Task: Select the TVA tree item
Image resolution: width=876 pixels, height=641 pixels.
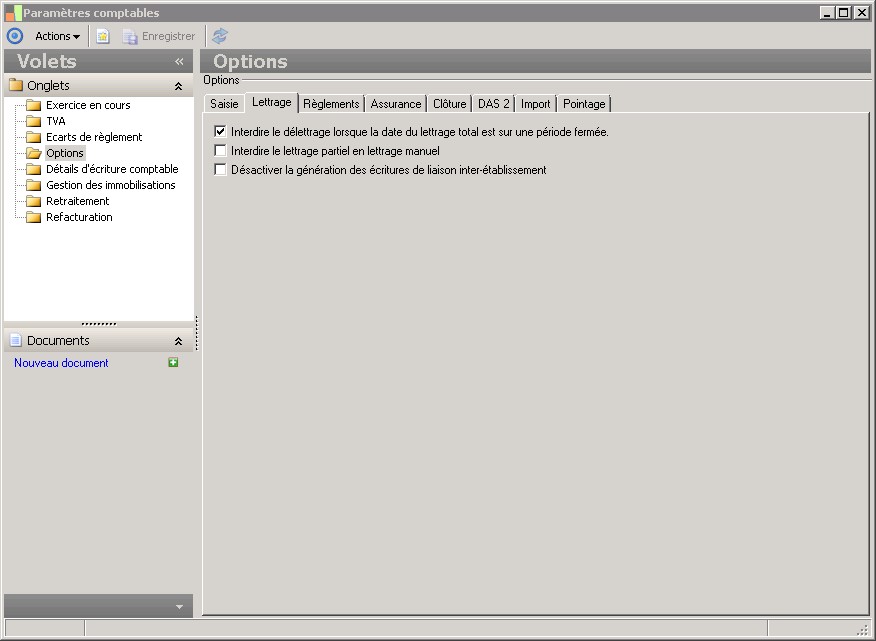Action: pyautogui.click(x=56, y=121)
